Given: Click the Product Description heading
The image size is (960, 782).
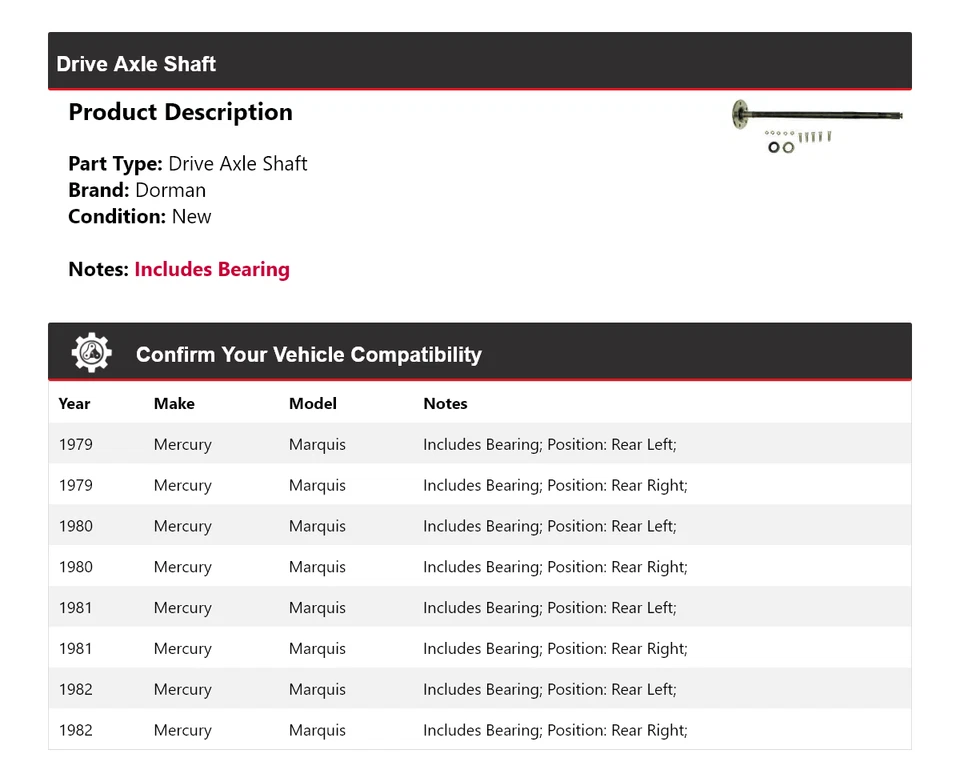Looking at the screenshot, I should [x=180, y=112].
